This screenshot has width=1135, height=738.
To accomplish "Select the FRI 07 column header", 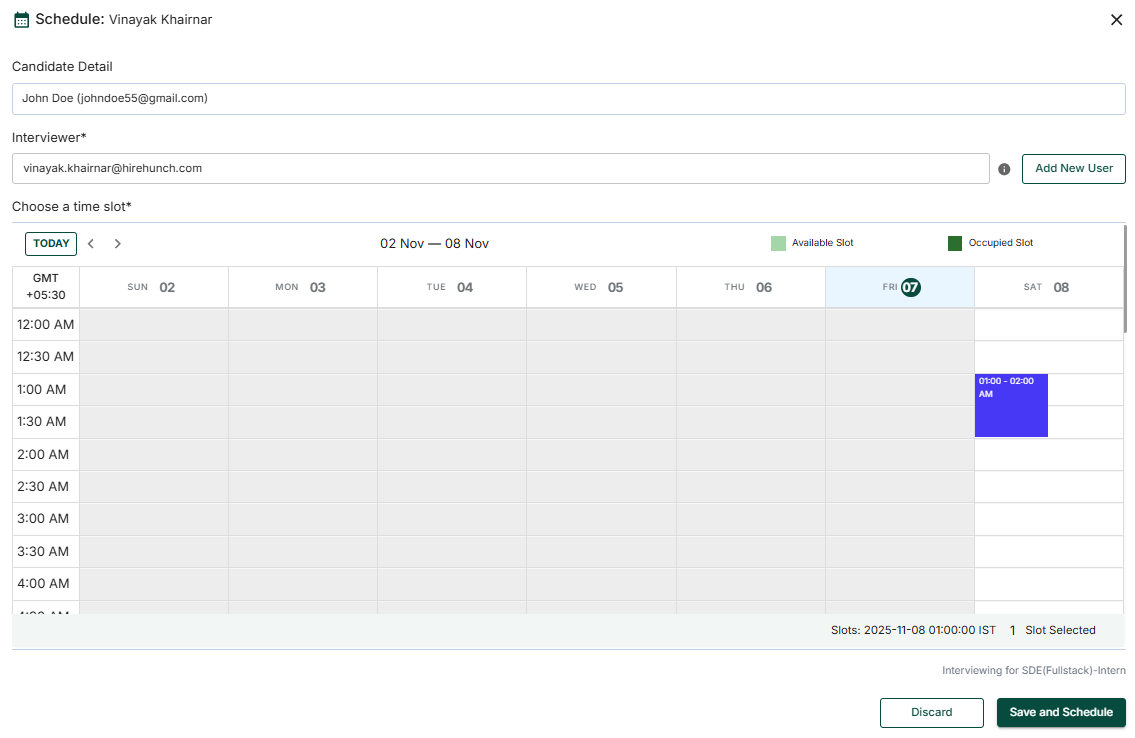I will tap(899, 287).
